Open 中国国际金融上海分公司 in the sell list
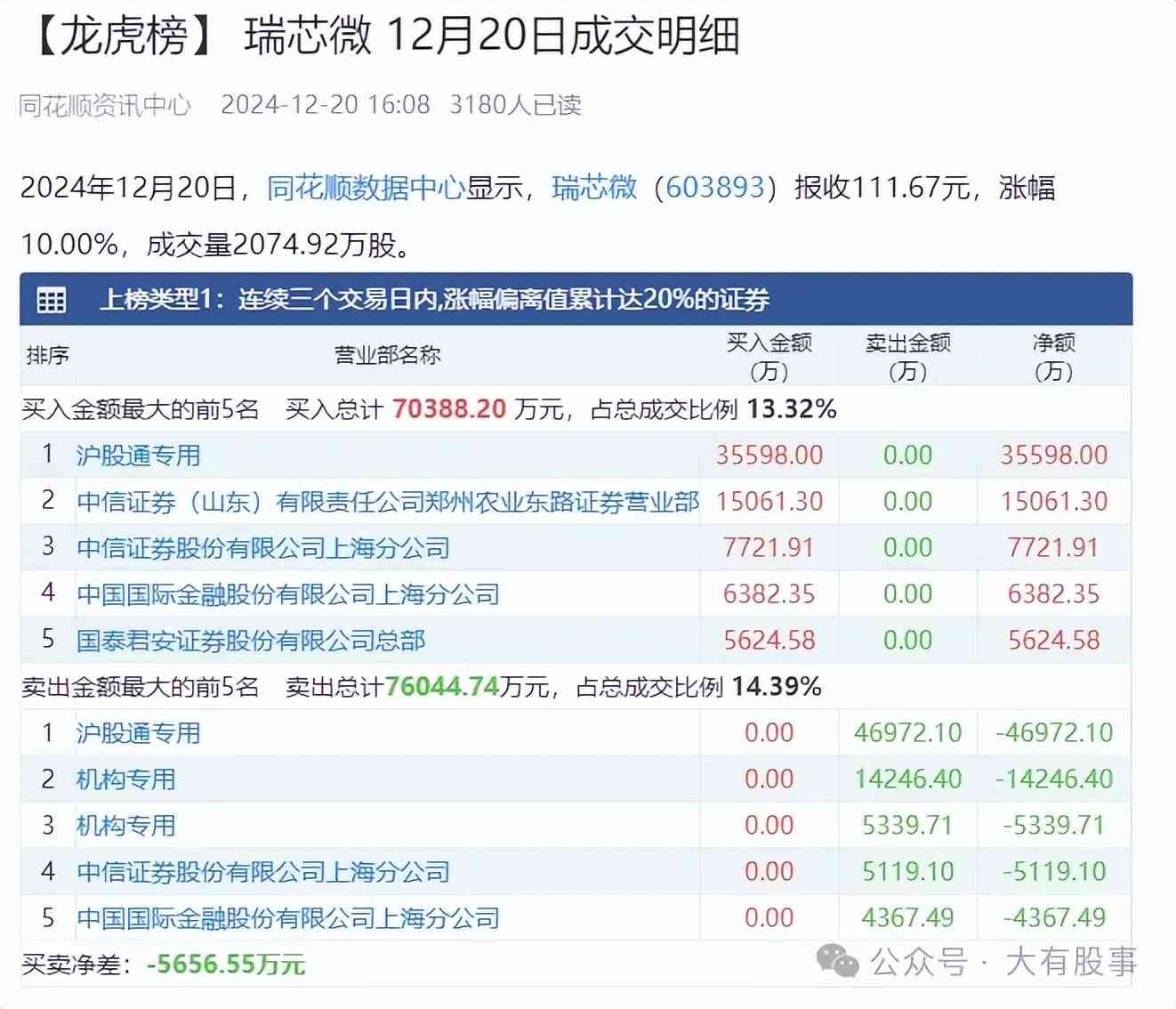Screen dimensions: 1176x1009 pyautogui.click(x=287, y=918)
